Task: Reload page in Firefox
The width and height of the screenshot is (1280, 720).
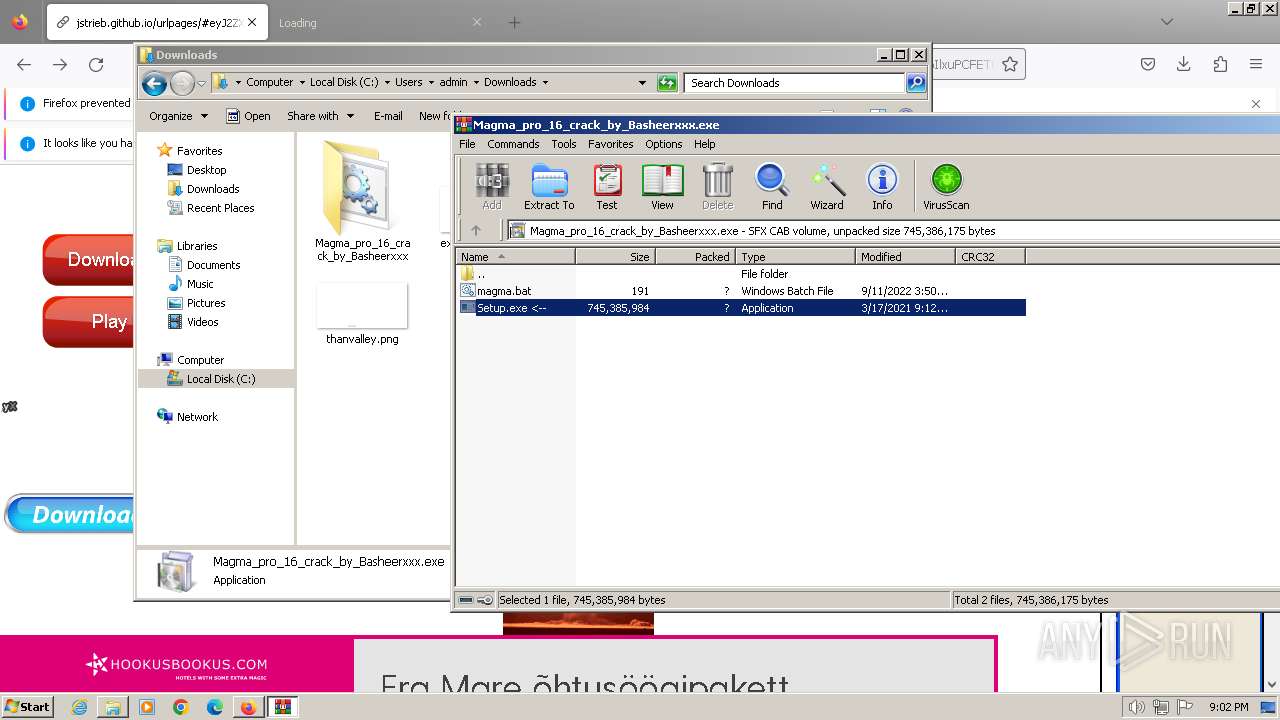Action: 96,64
